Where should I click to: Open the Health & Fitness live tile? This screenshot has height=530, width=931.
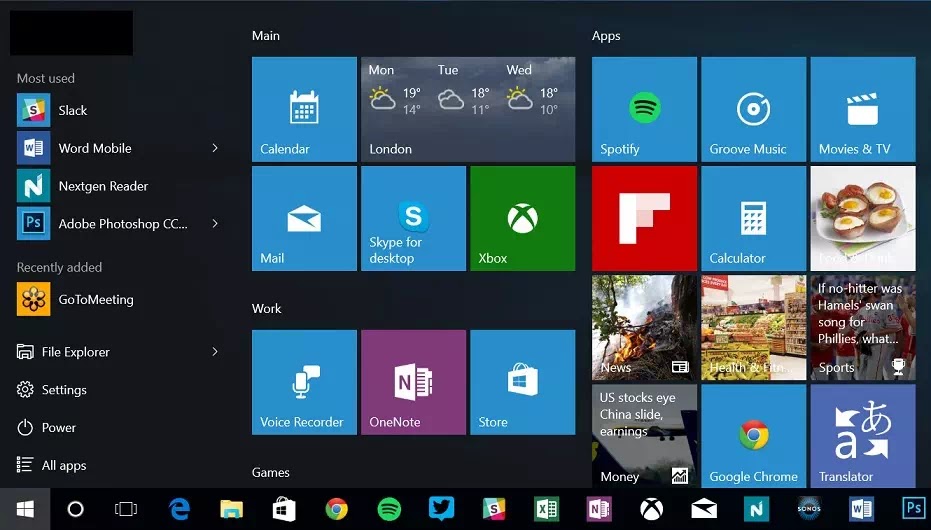(x=753, y=328)
